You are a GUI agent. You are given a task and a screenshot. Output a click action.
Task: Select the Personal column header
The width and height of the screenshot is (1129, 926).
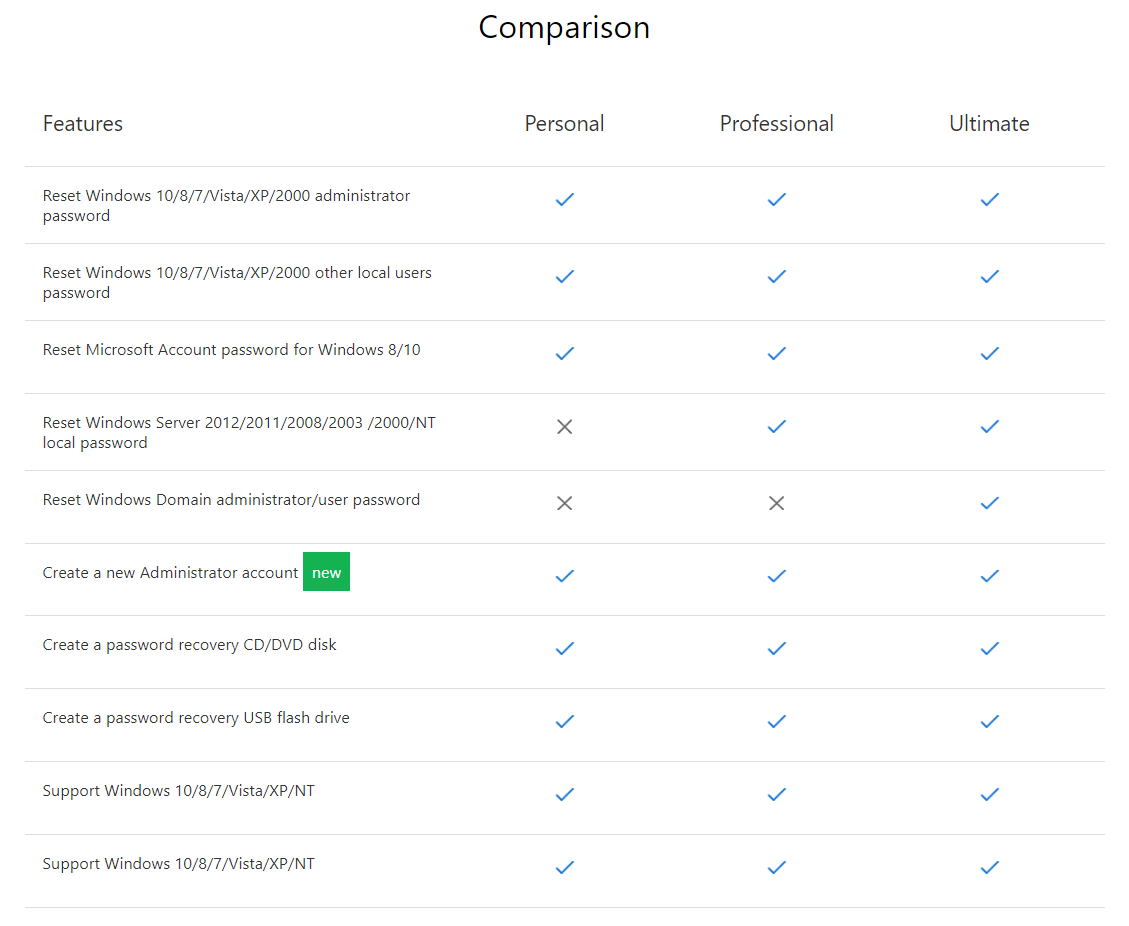tap(564, 124)
